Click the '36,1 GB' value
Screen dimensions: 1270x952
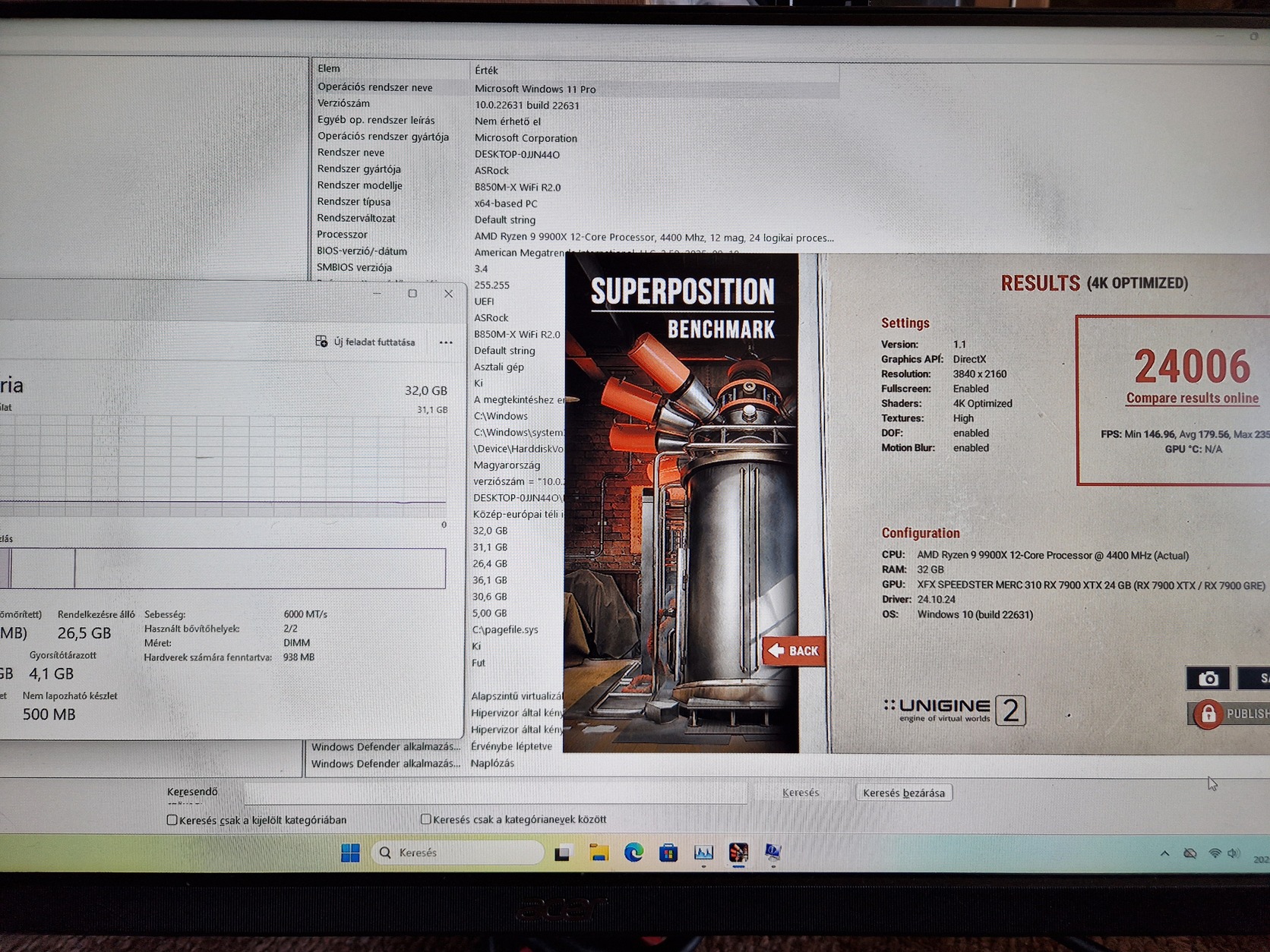coord(490,581)
